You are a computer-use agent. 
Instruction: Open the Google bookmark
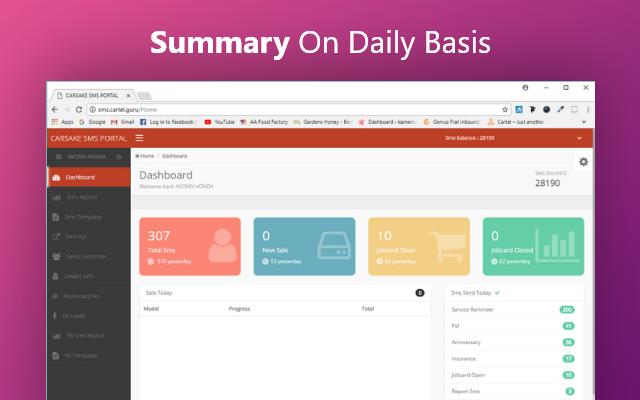(x=92, y=122)
